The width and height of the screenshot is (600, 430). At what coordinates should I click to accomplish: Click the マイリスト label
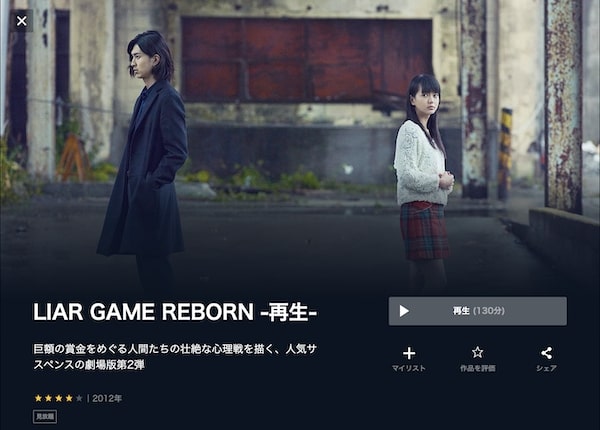click(409, 368)
